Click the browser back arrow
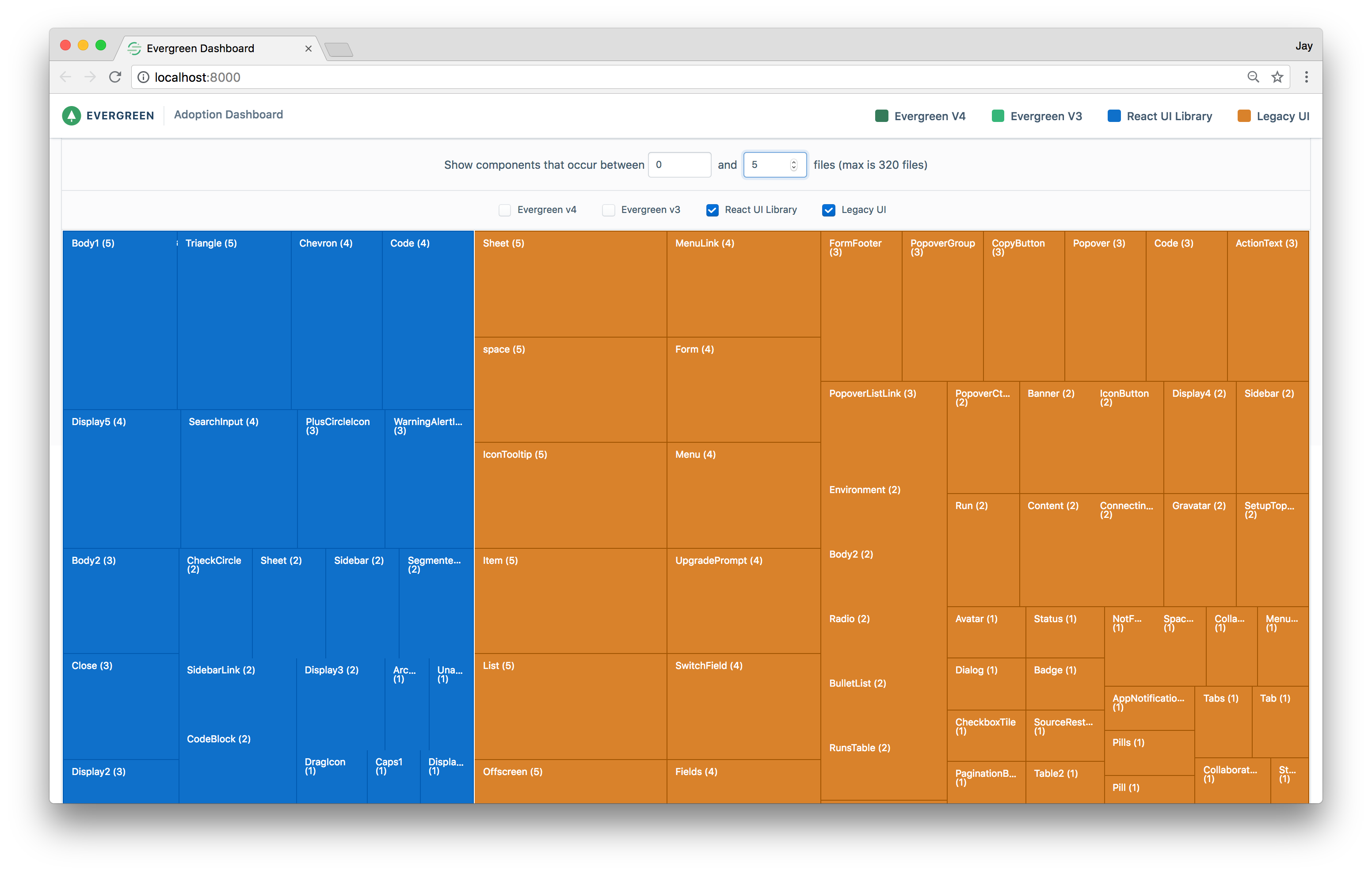The height and width of the screenshot is (874, 1372). point(65,77)
